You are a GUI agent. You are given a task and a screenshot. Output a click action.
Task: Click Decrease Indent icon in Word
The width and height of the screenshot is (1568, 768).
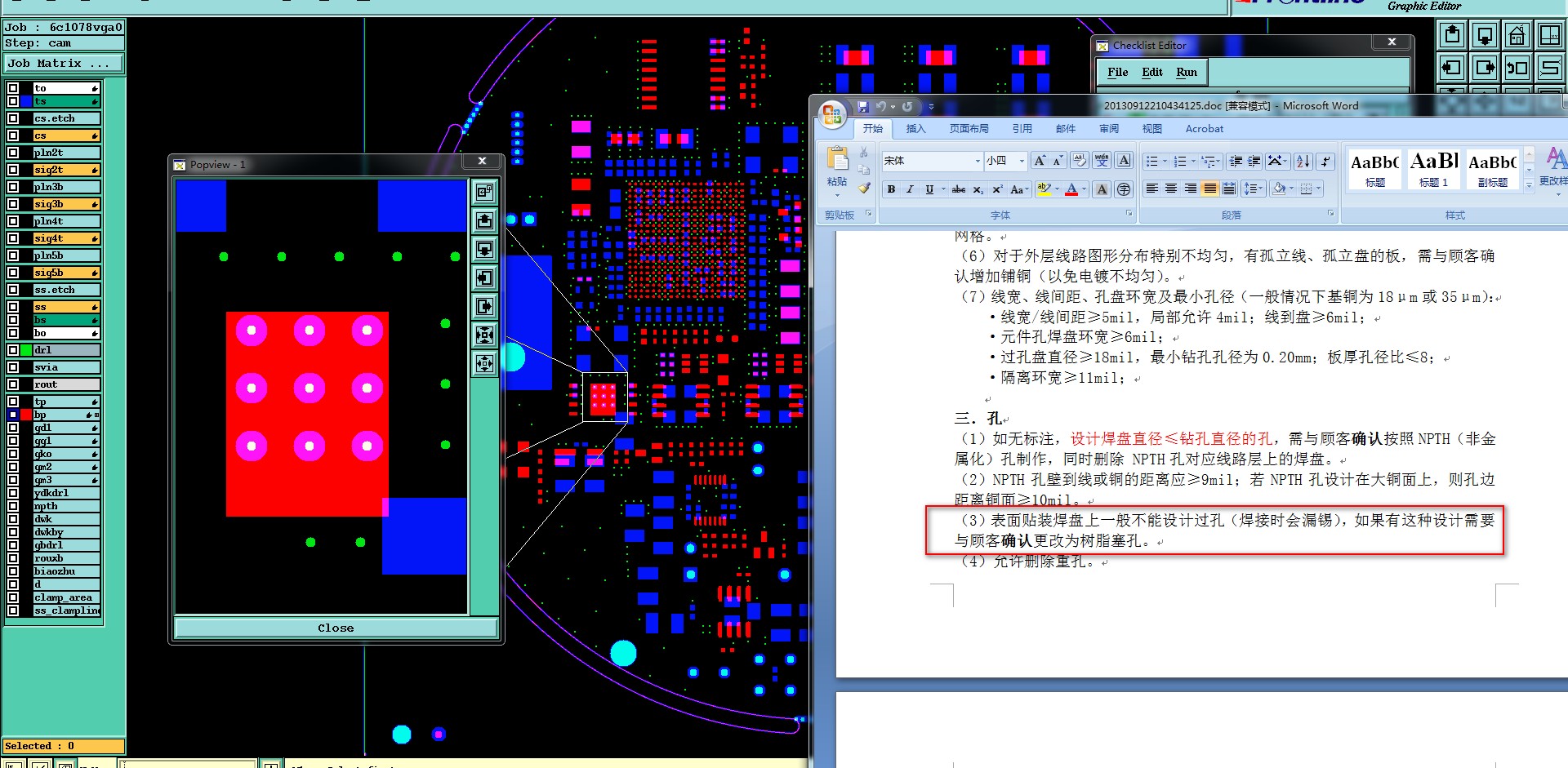pos(1236,161)
